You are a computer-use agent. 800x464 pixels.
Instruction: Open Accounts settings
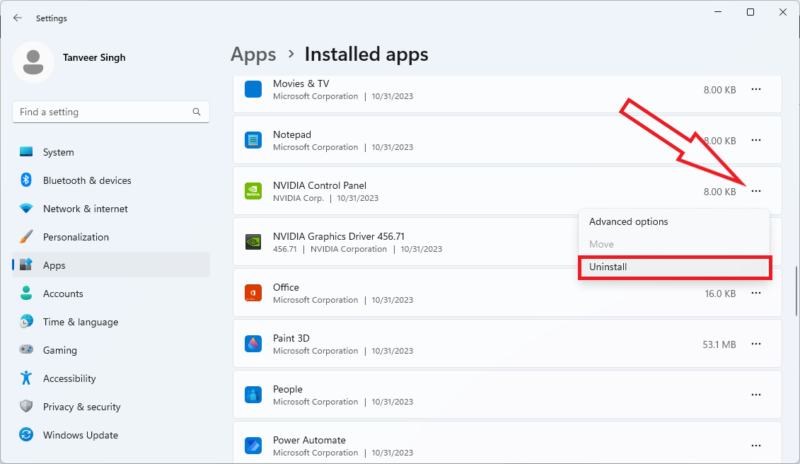pyautogui.click(x=111, y=294)
